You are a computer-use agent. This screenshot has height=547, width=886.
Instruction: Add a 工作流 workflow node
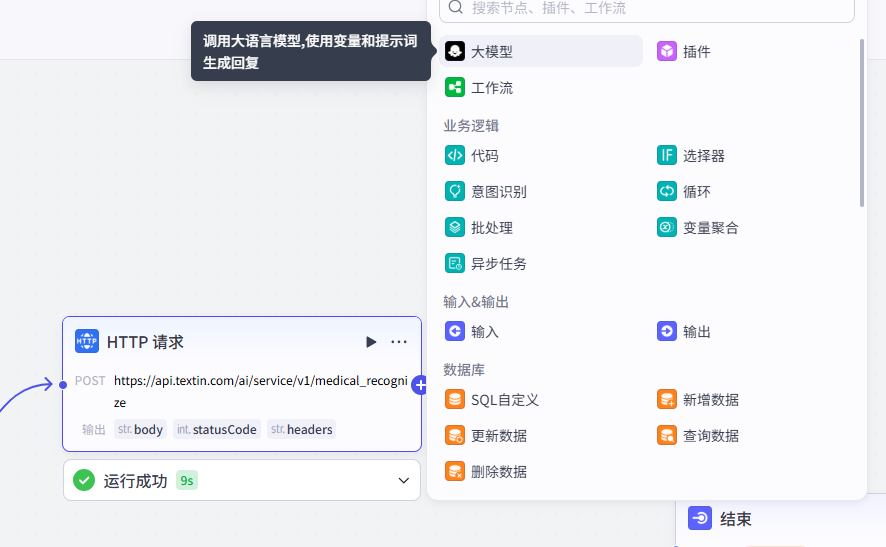pyautogui.click(x=479, y=88)
